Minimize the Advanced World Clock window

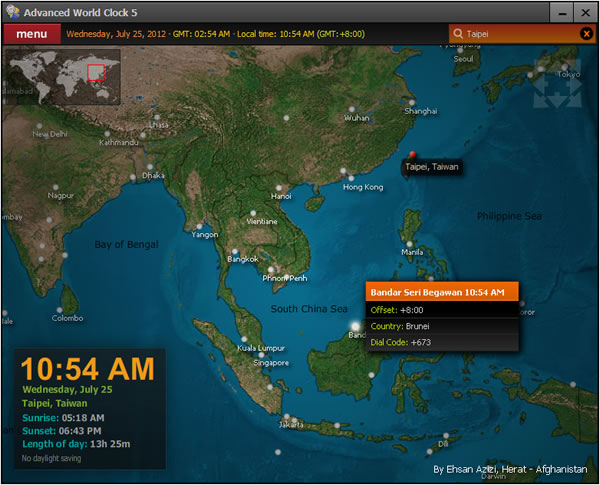[x=561, y=11]
